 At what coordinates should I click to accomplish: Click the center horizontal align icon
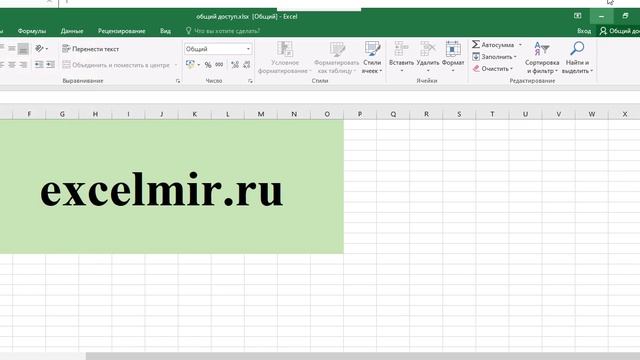[12, 64]
